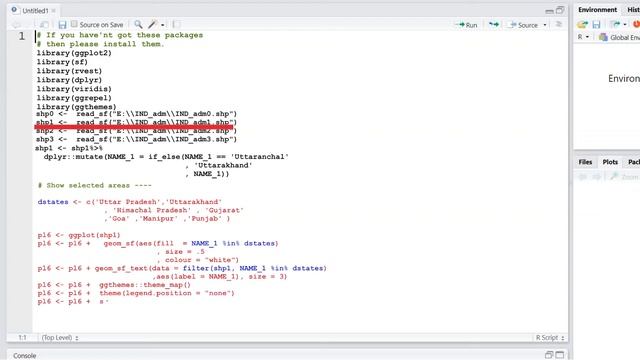The width and height of the screenshot is (640, 360).
Task: Load workspace icon in Environment pane
Action: [x=582, y=24]
